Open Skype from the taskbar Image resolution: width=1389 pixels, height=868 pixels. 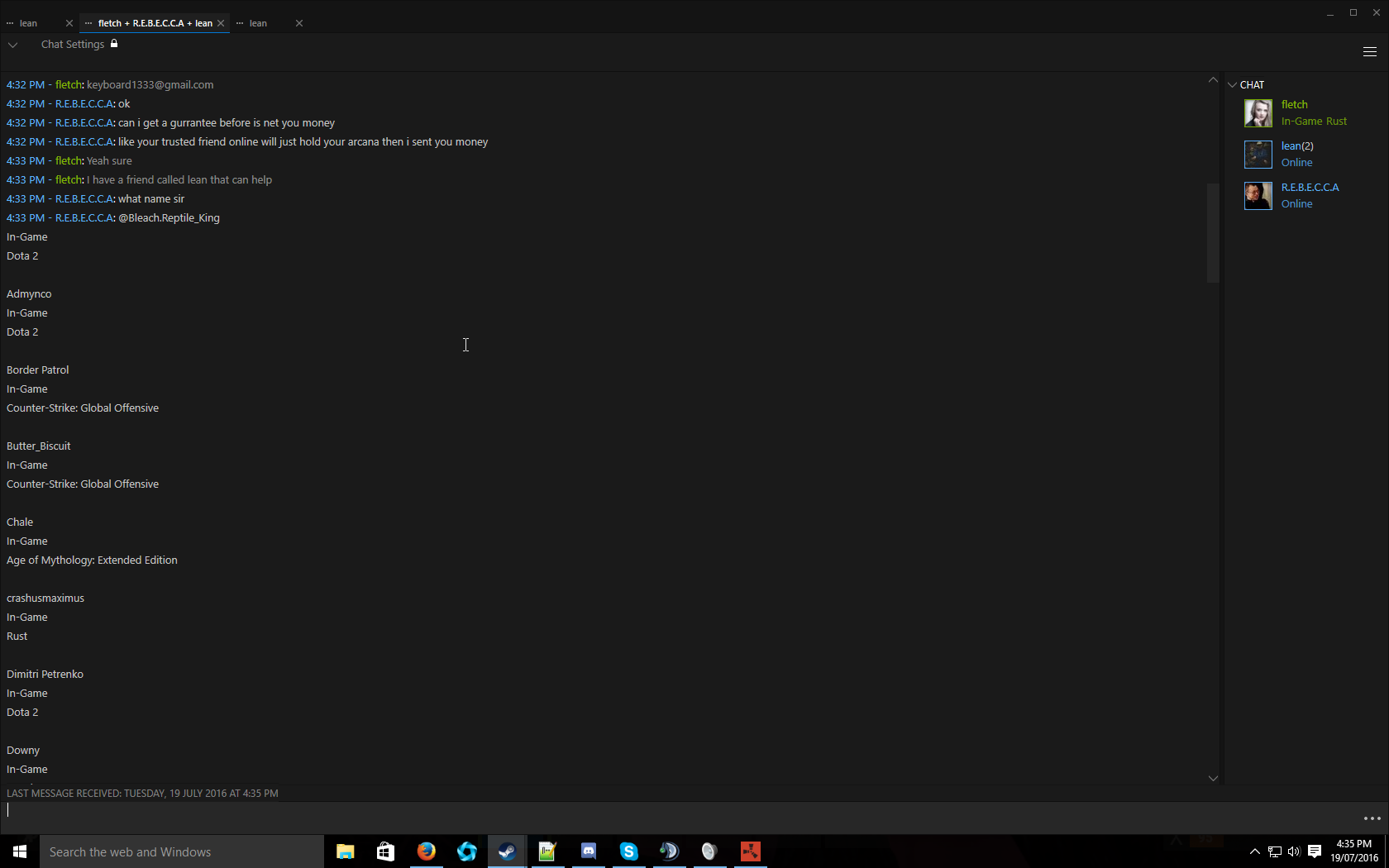pyautogui.click(x=628, y=851)
